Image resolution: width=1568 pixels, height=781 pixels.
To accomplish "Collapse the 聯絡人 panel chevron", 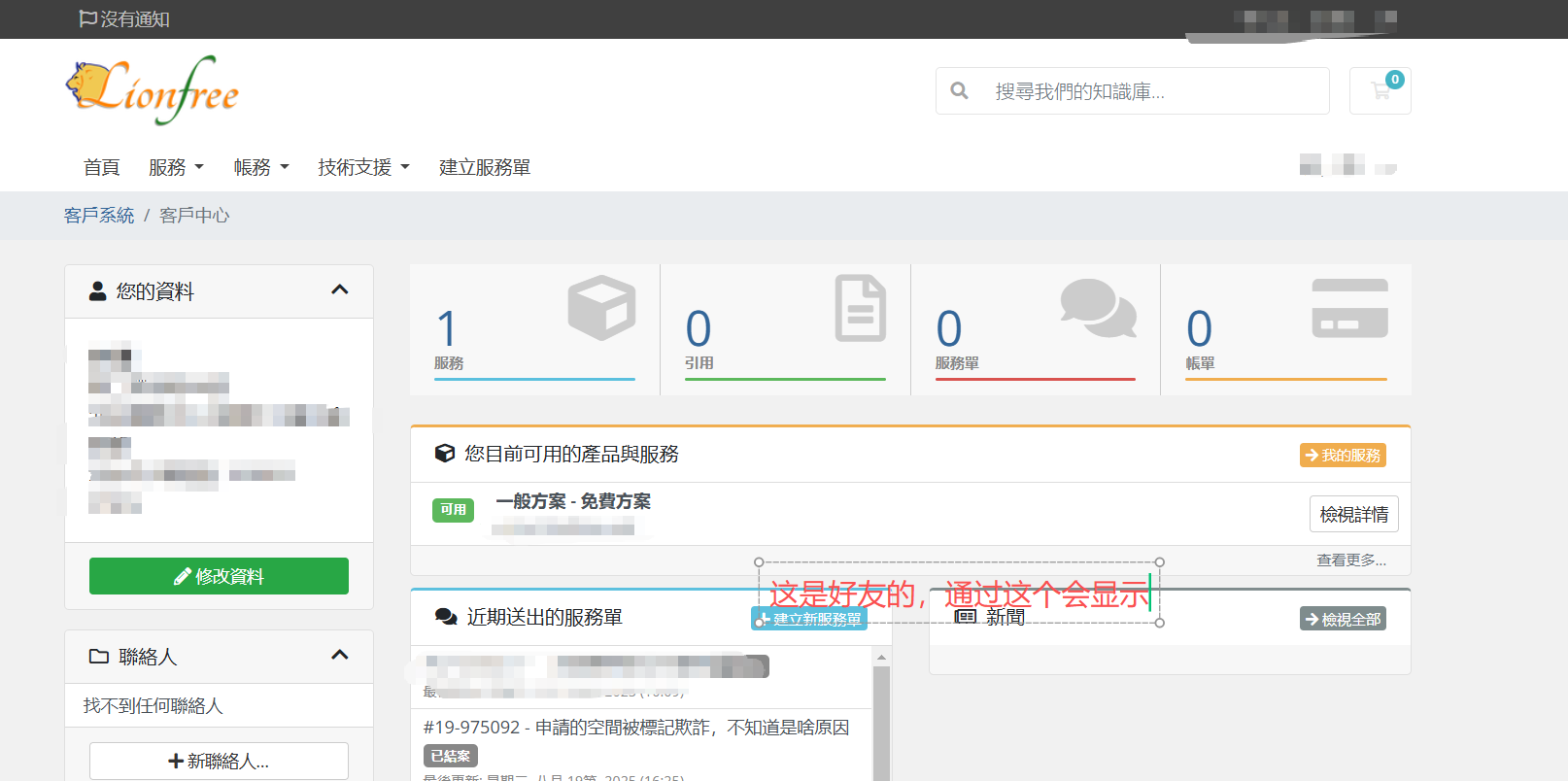I will [x=340, y=655].
